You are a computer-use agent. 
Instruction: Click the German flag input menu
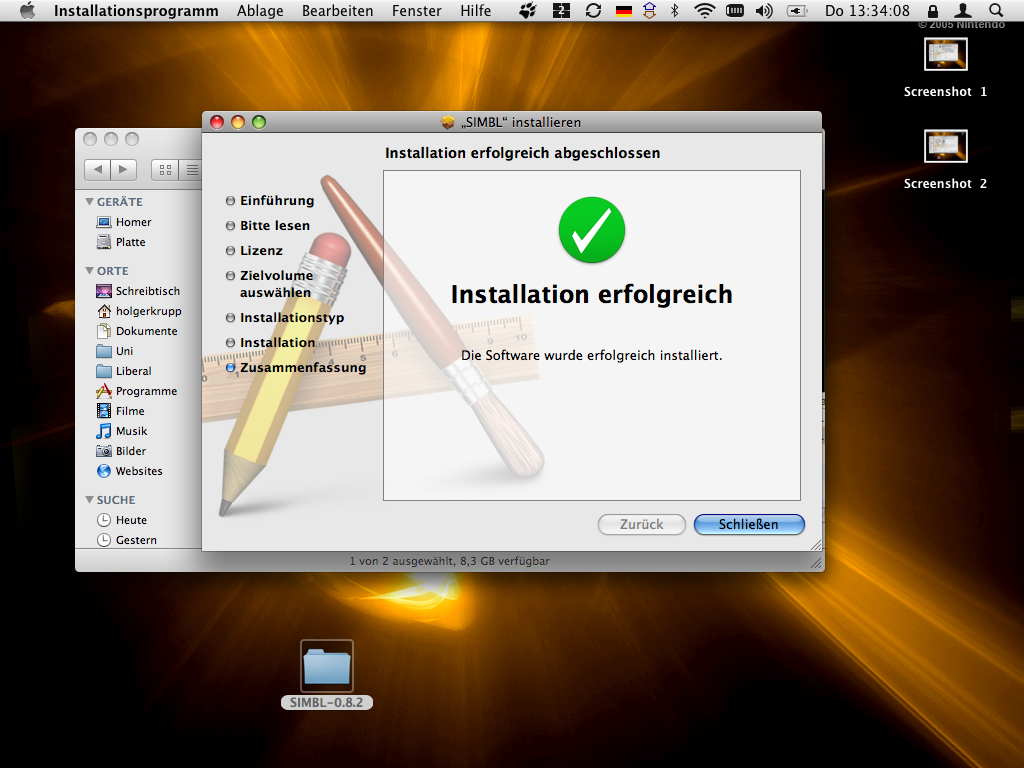pyautogui.click(x=624, y=10)
